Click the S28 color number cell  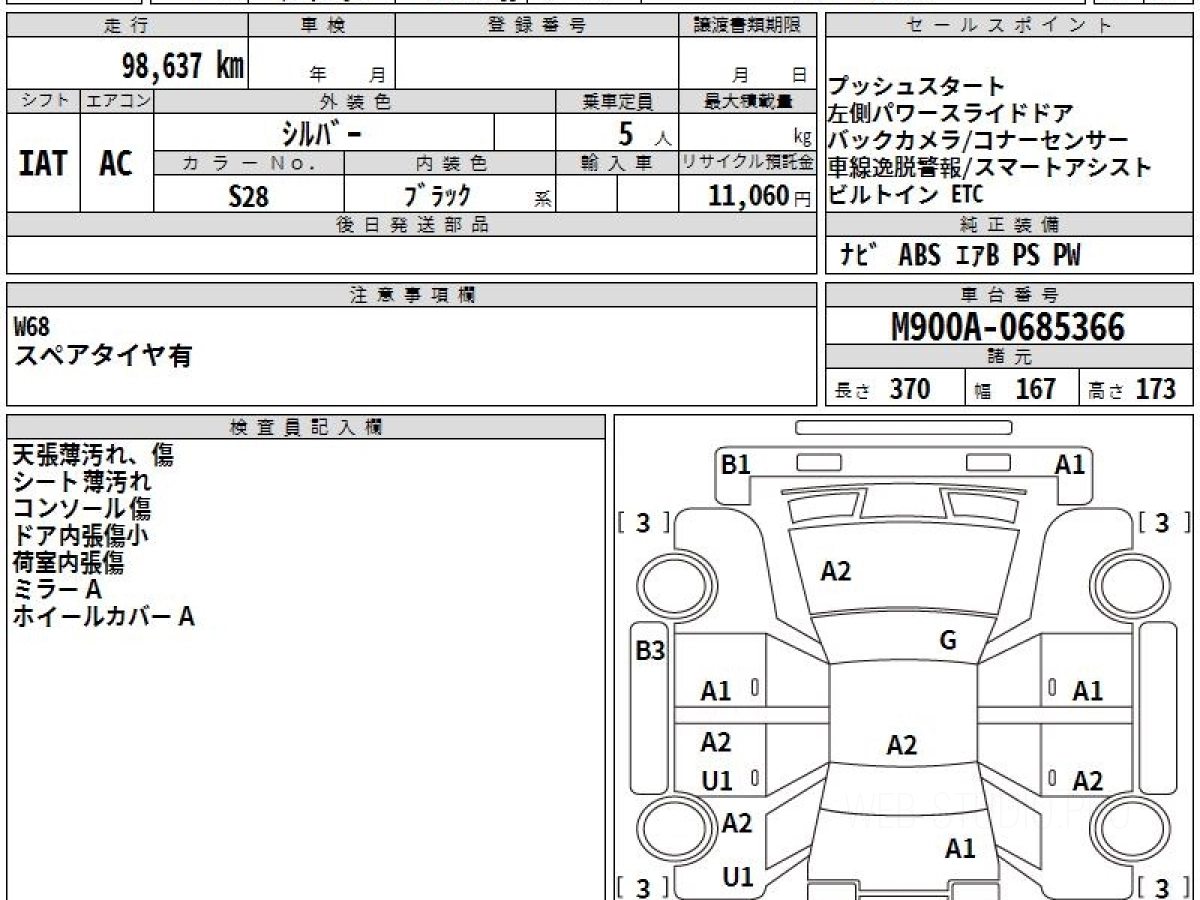[249, 195]
